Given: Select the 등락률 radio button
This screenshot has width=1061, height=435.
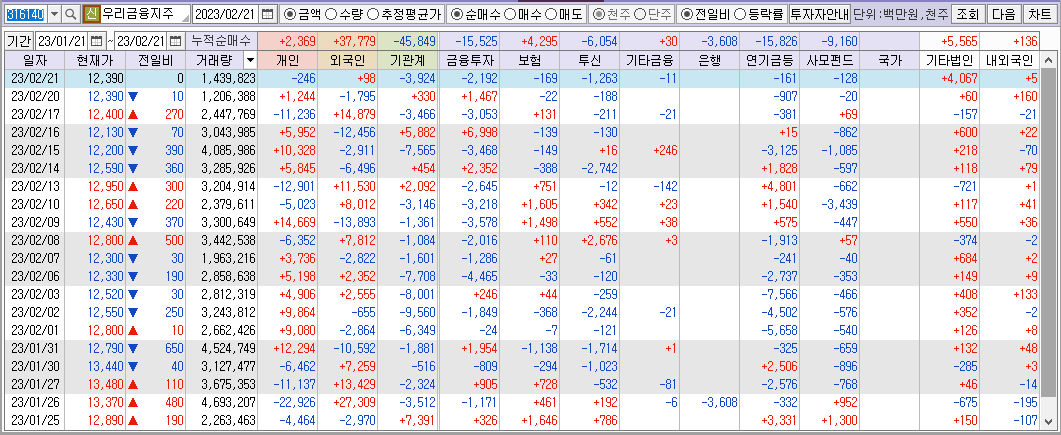Looking at the screenshot, I should pos(740,14).
